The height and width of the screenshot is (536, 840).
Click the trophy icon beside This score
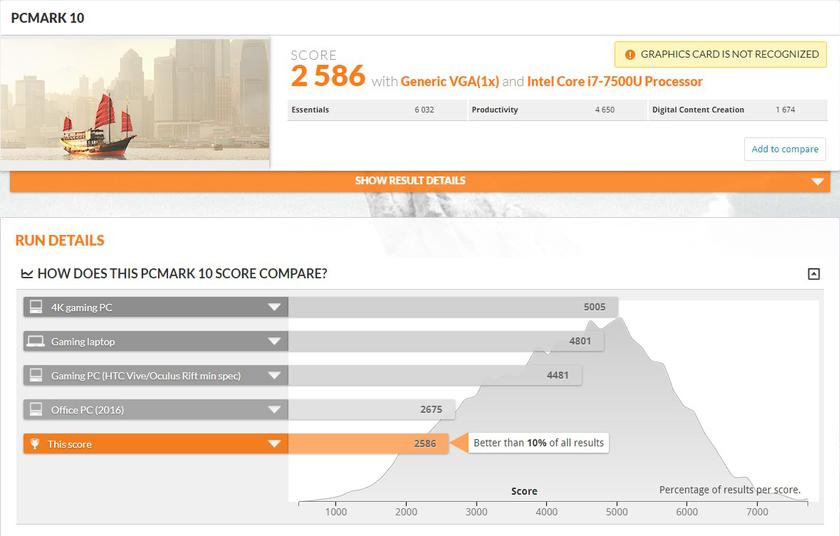(35, 443)
